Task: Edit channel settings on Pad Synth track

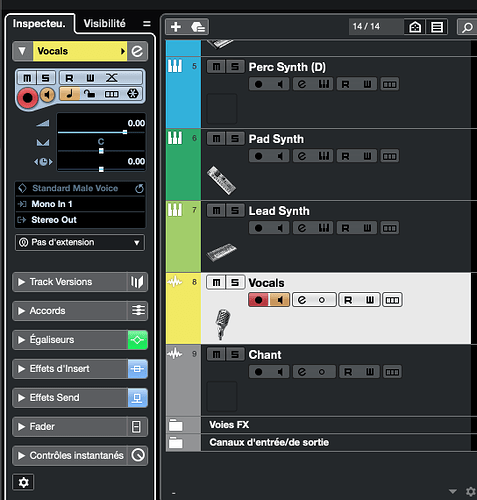Action: click(302, 156)
